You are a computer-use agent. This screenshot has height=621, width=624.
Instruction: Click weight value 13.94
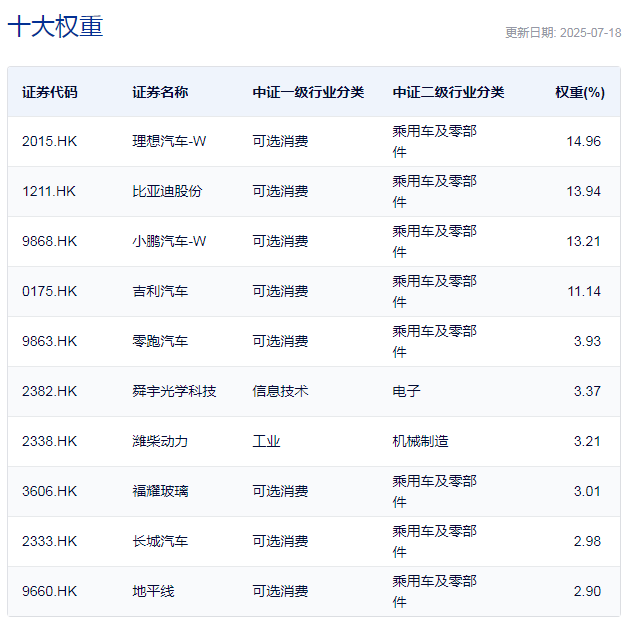(x=583, y=191)
